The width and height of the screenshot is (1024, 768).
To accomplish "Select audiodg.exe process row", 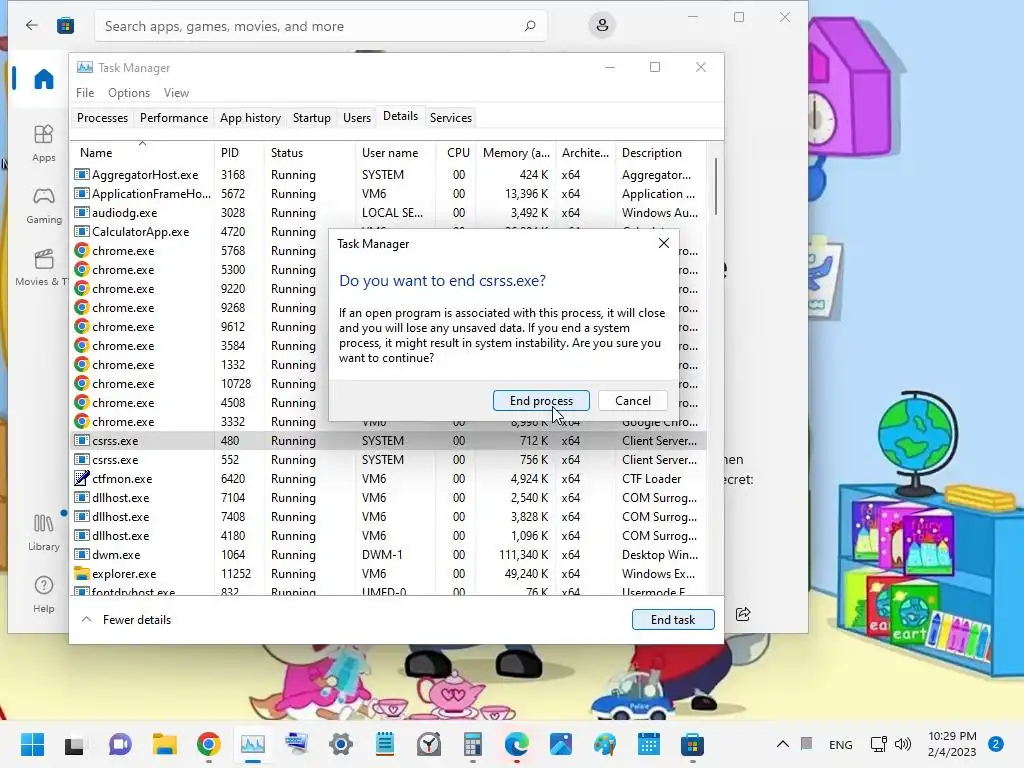I will [389, 212].
